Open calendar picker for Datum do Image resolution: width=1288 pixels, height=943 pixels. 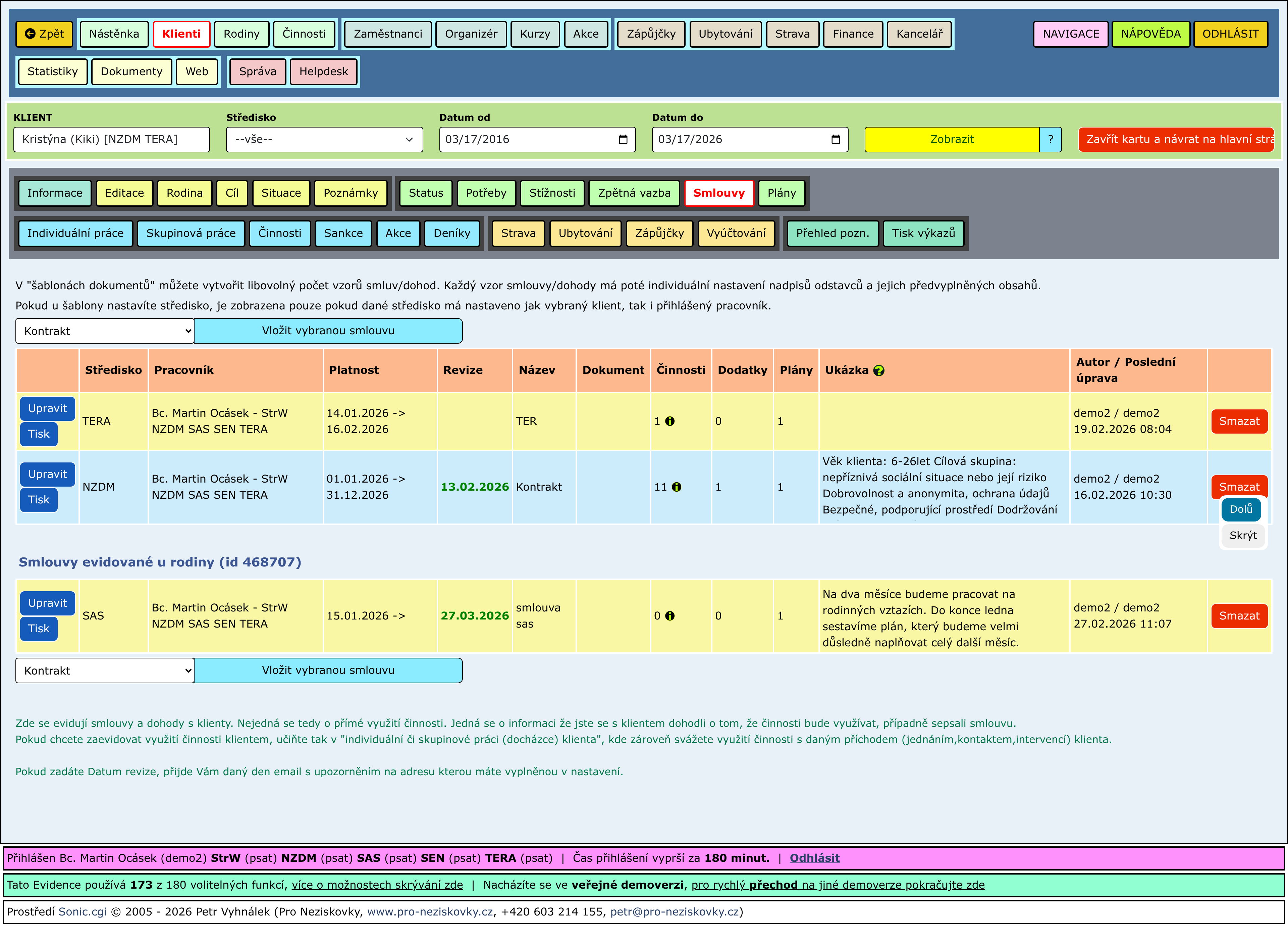[x=836, y=139]
